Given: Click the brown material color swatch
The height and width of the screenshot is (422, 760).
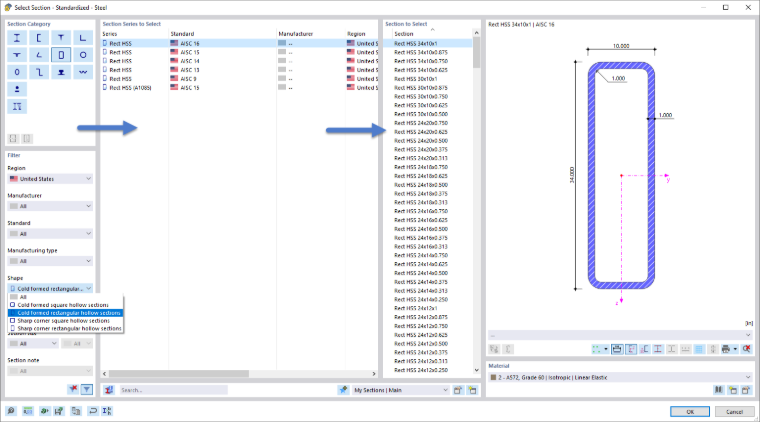Looking at the screenshot, I should point(493,377).
